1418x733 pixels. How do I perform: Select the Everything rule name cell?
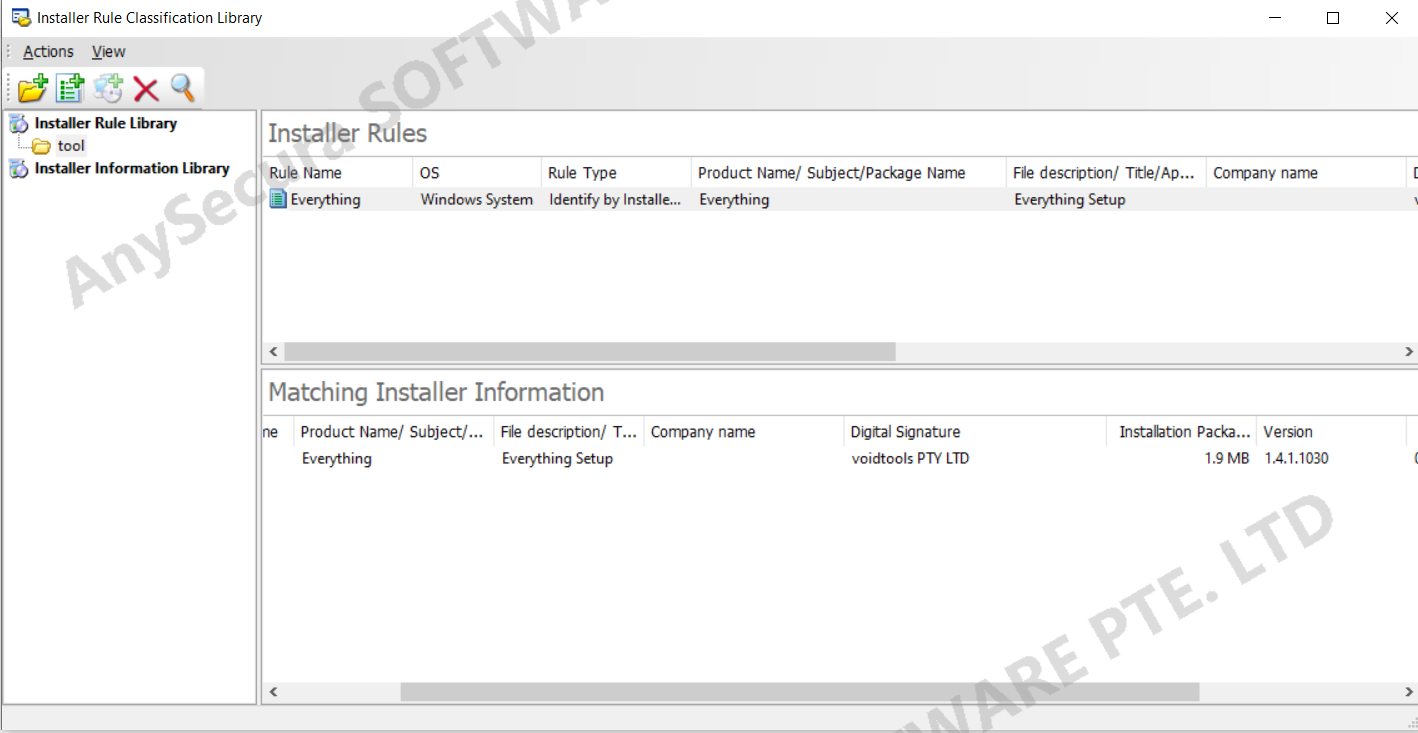pos(325,200)
